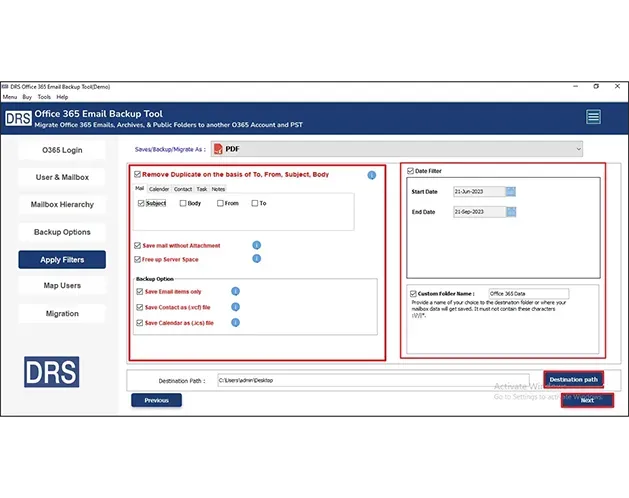Image resolution: width=629 pixels, height=498 pixels.
Task: Check the From checkbox
Action: (220, 203)
